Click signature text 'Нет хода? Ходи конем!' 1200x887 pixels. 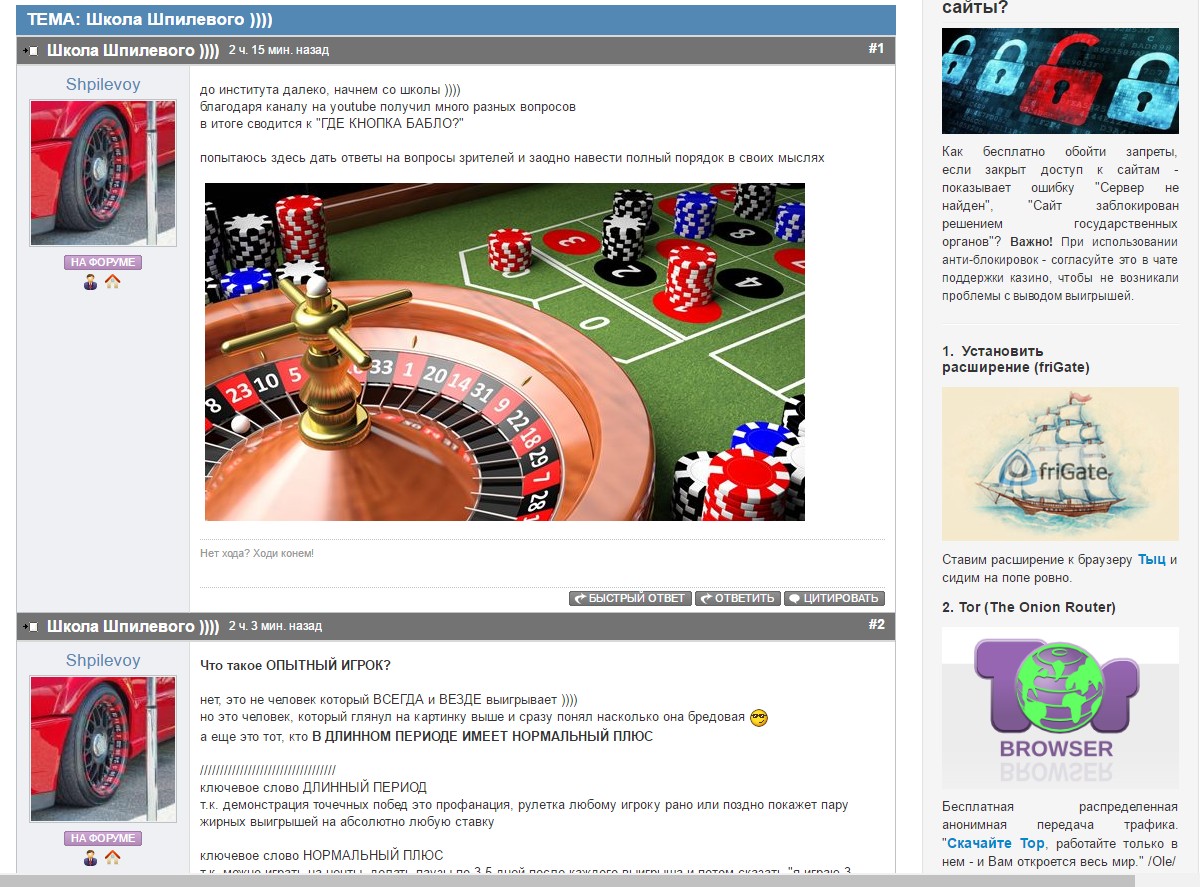tap(257, 553)
